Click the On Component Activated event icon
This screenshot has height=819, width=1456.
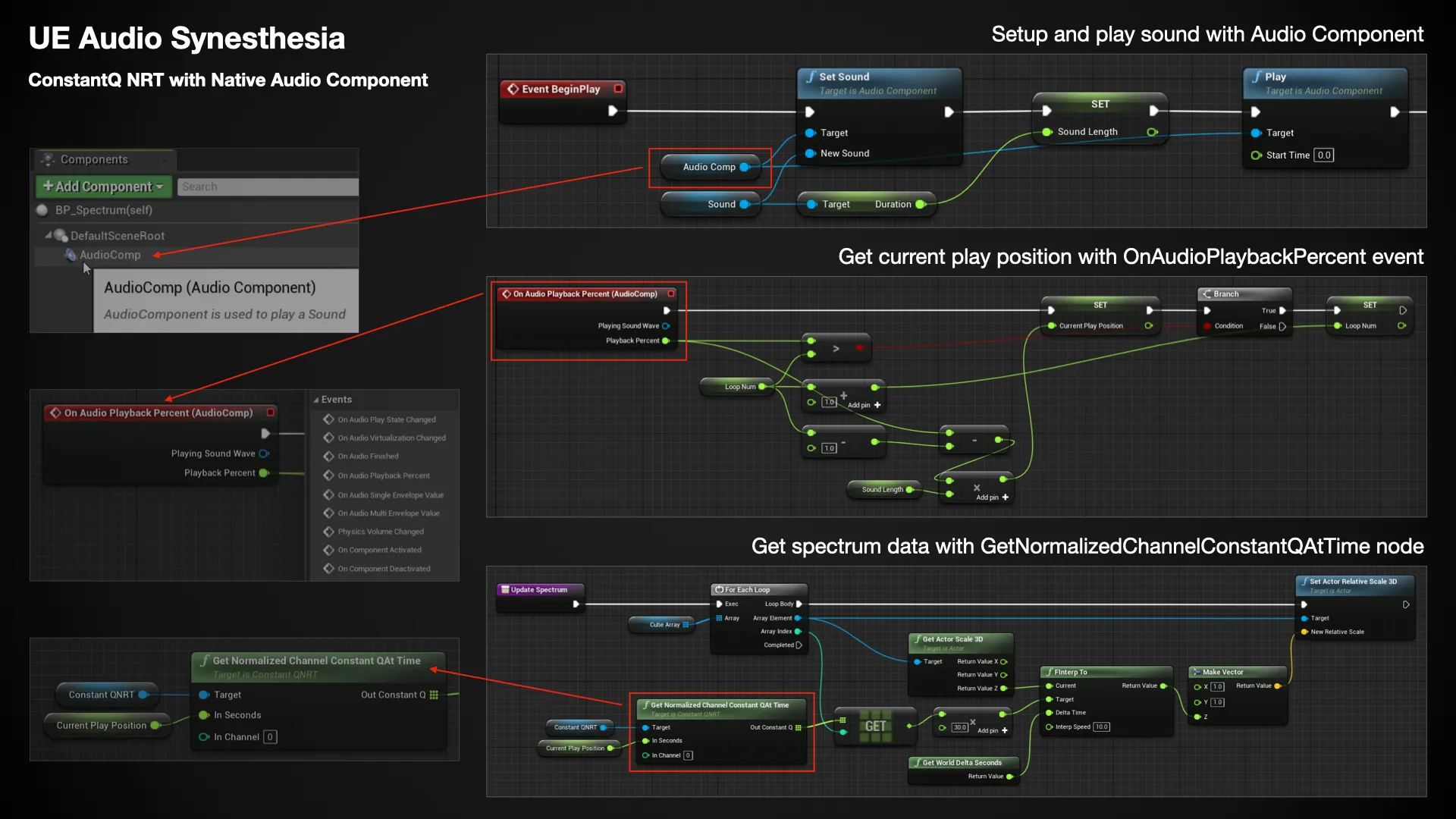[328, 550]
